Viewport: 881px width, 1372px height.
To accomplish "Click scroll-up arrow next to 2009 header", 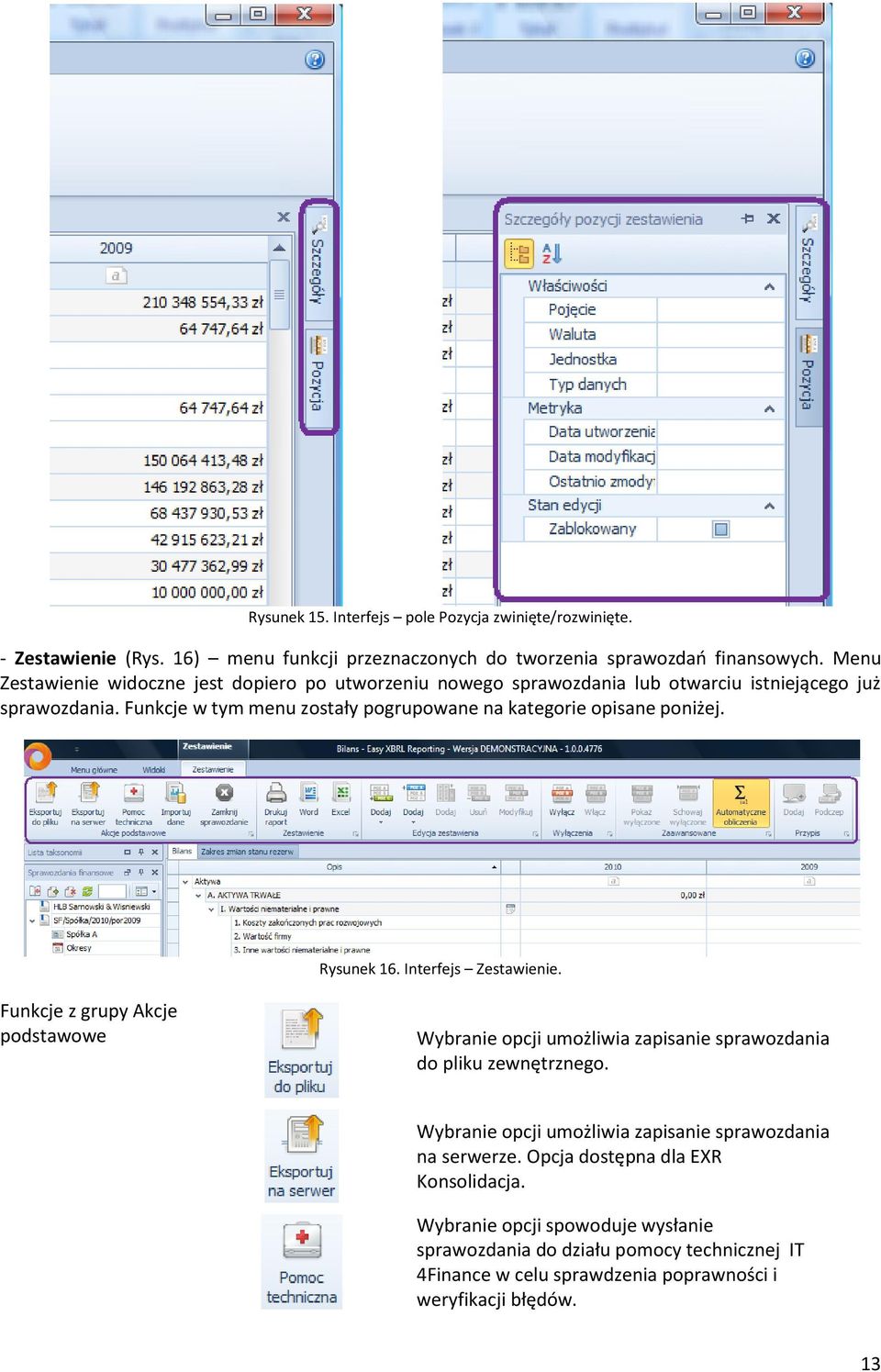I will [x=279, y=248].
